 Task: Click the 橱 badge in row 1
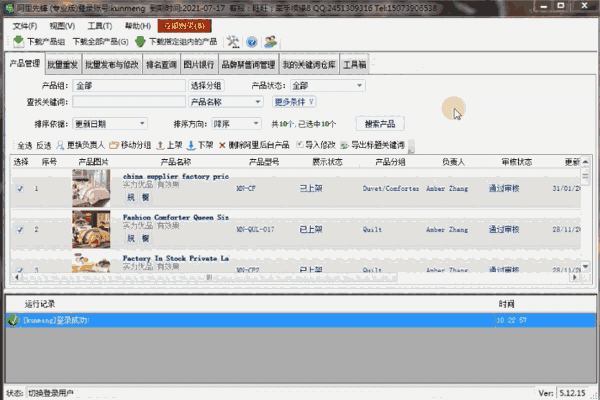pyautogui.click(x=145, y=197)
